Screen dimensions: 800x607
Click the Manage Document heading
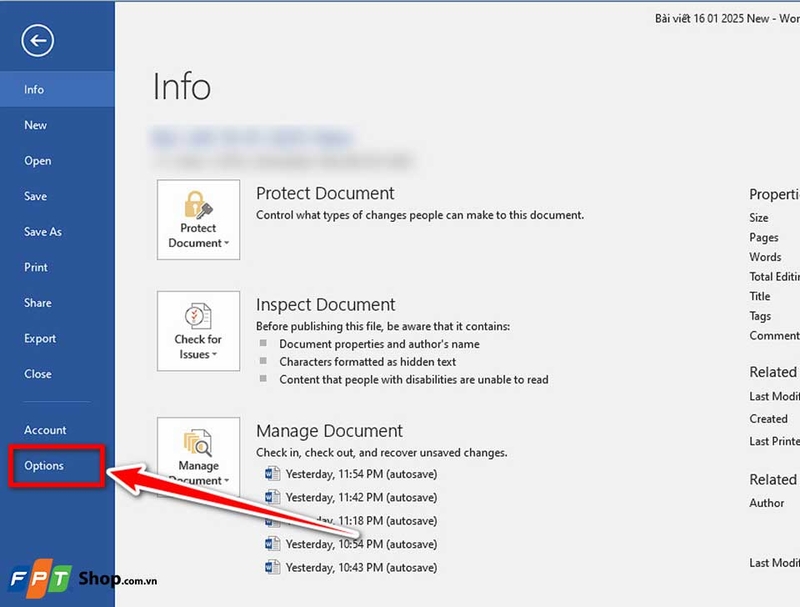329,431
